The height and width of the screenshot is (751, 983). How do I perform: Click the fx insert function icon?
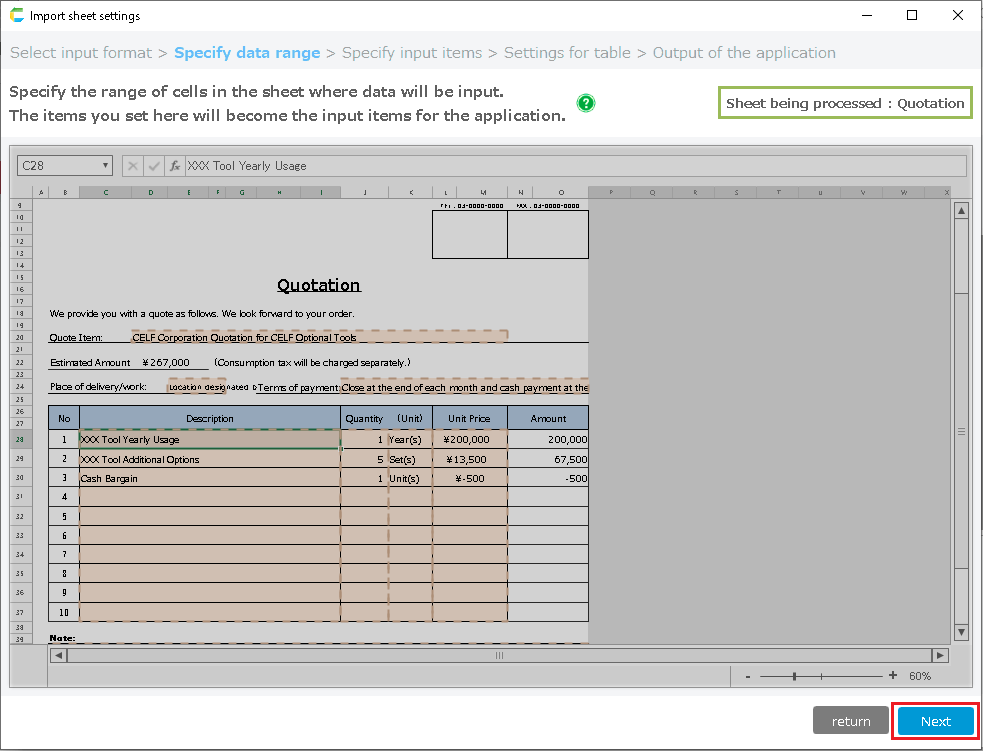(174, 166)
